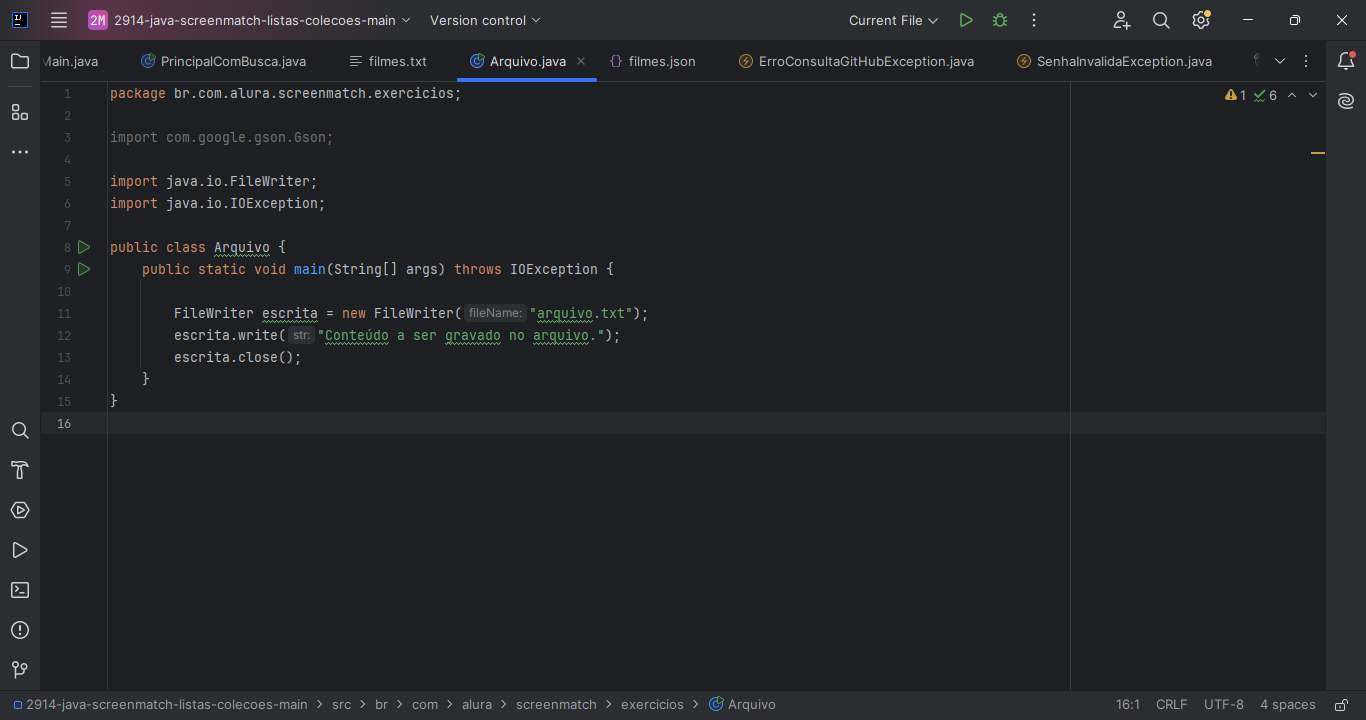Select com in breadcrumb bar
This screenshot has width=1366, height=720.
click(x=425, y=704)
